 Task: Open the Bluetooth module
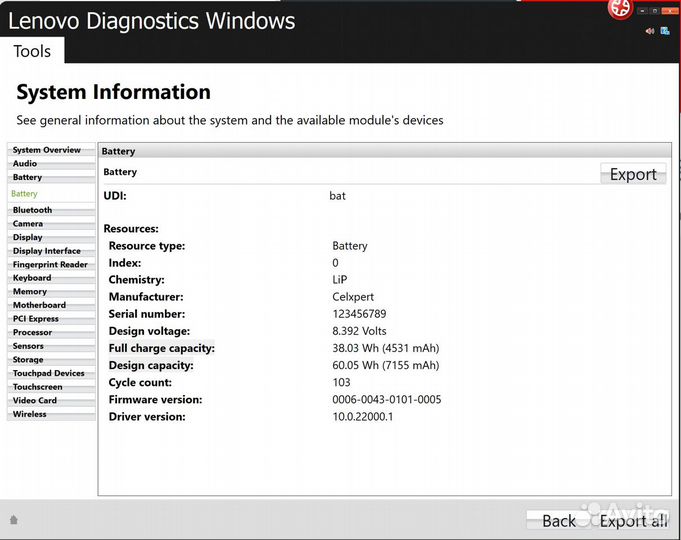click(x=51, y=210)
